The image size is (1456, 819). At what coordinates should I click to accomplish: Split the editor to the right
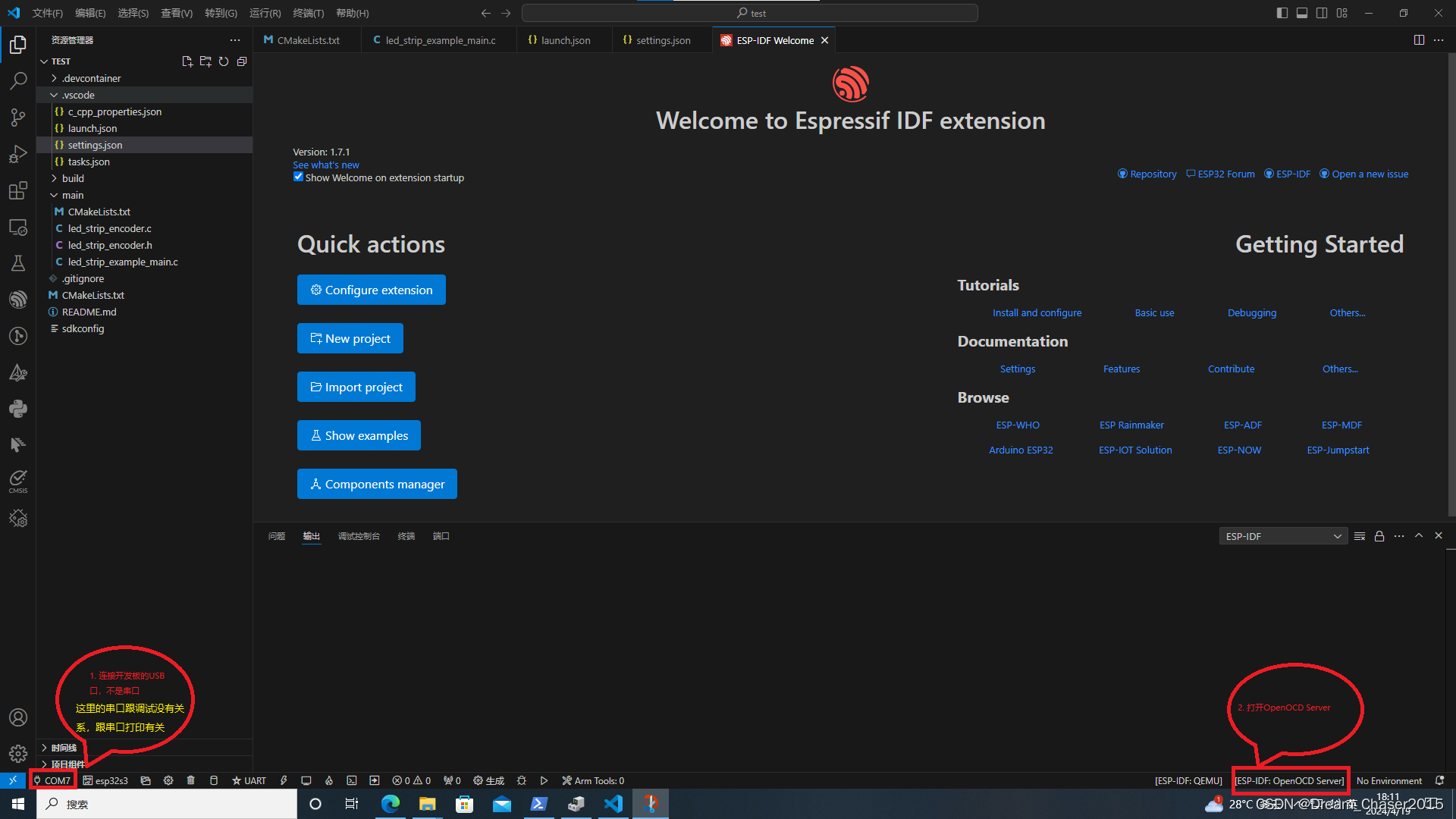tap(1419, 40)
